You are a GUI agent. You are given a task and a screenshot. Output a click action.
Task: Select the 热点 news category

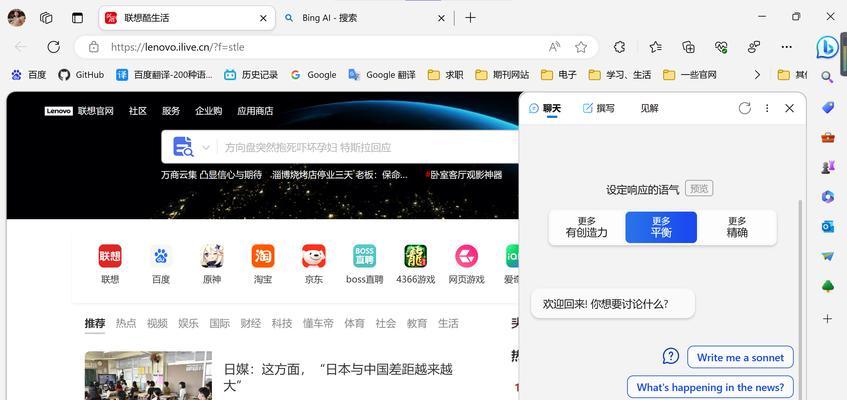126,323
